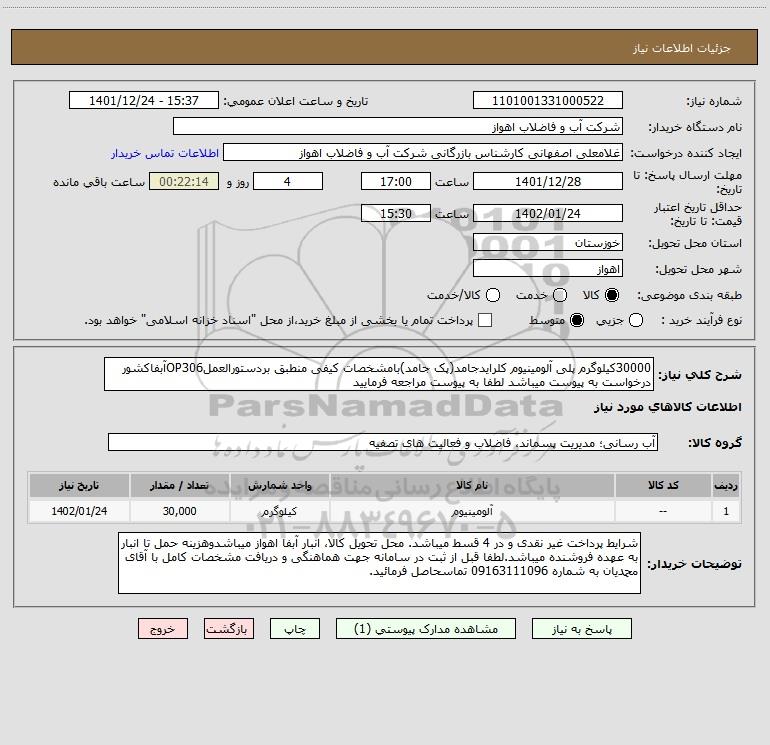Click the remaining time countdown 00:22:14
Viewport: 770px width, 745px height.
pos(184,181)
